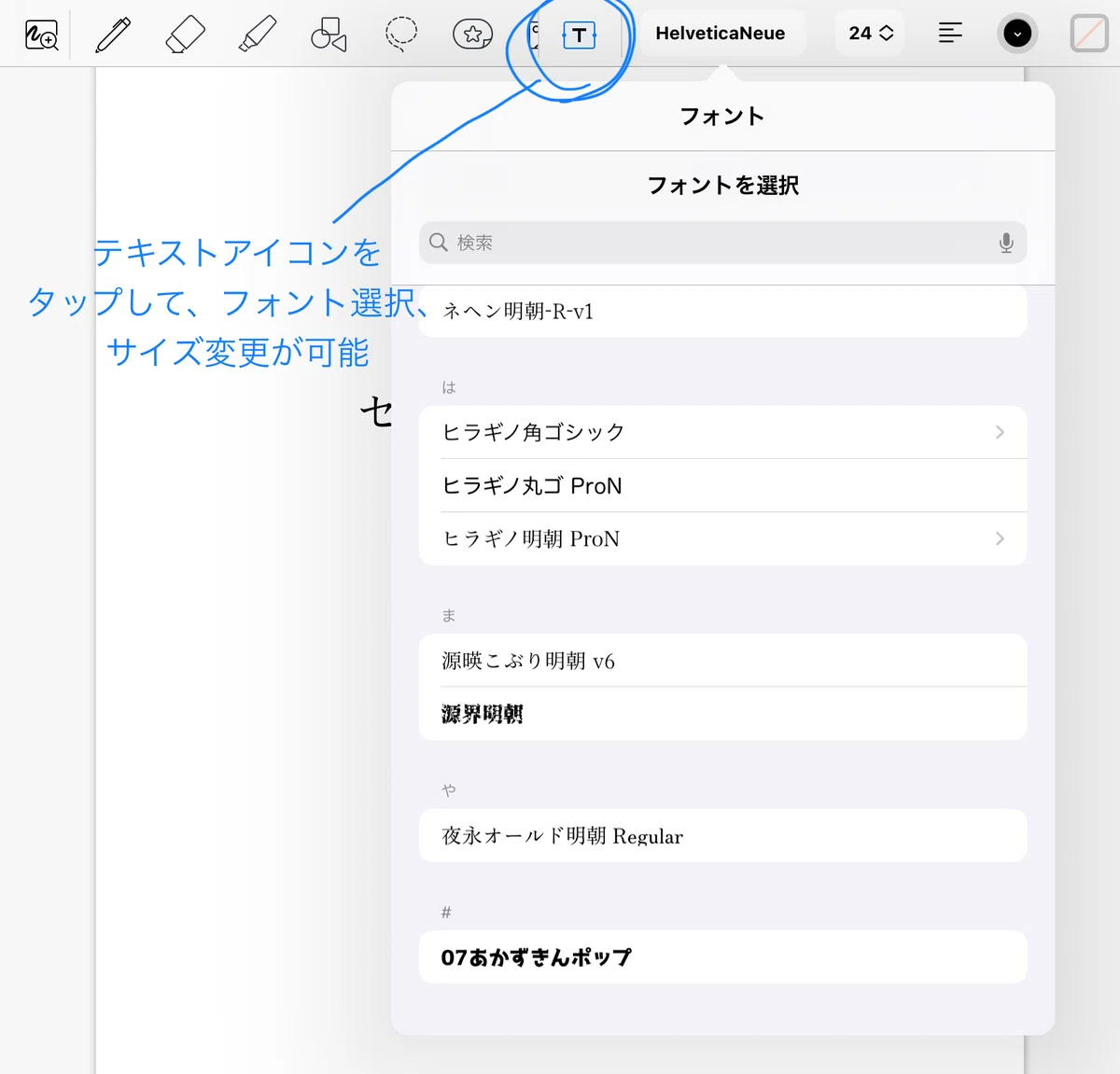Tap the search magnifier icon
This screenshot has height=1074, width=1120.
click(x=439, y=243)
